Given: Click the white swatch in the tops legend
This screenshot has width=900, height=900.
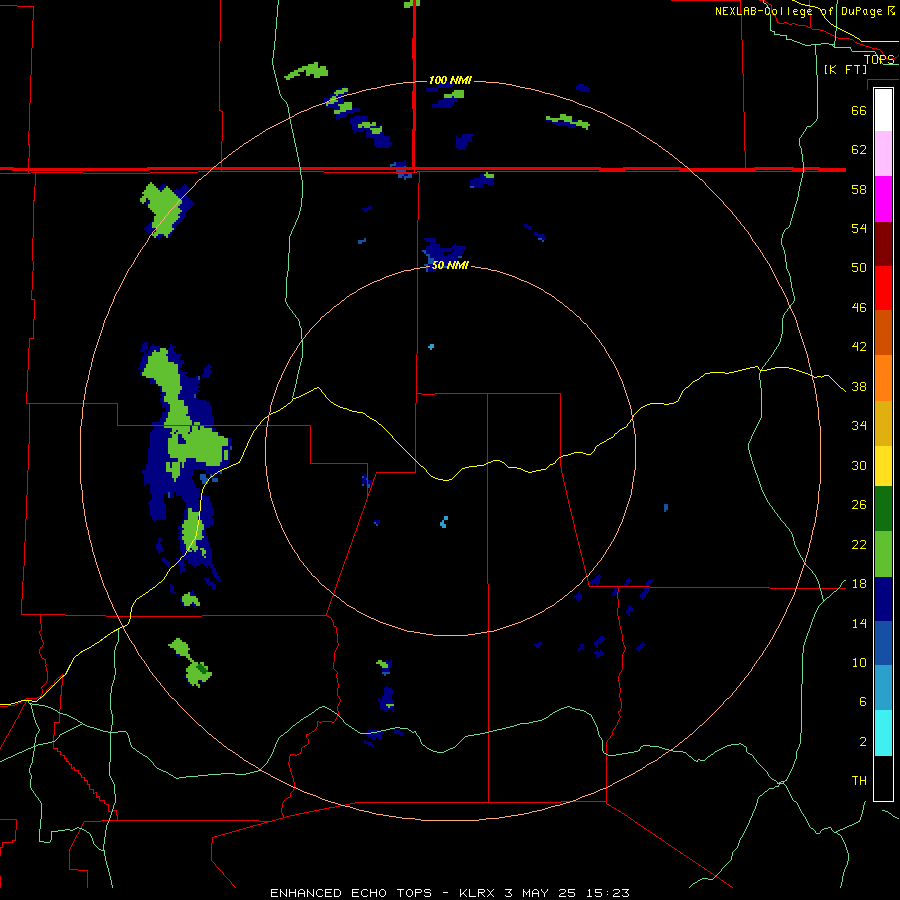Looking at the screenshot, I should (x=883, y=110).
